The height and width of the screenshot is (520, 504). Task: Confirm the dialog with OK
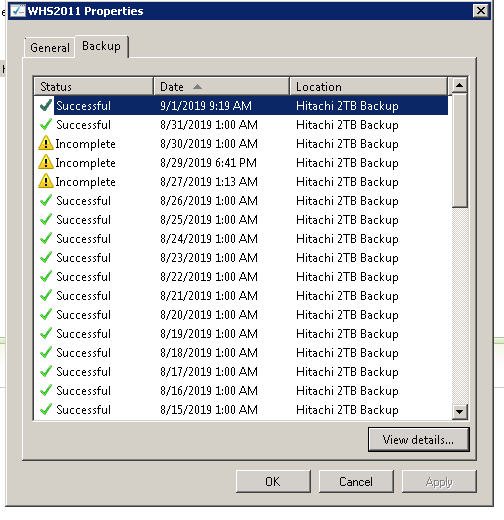273,482
